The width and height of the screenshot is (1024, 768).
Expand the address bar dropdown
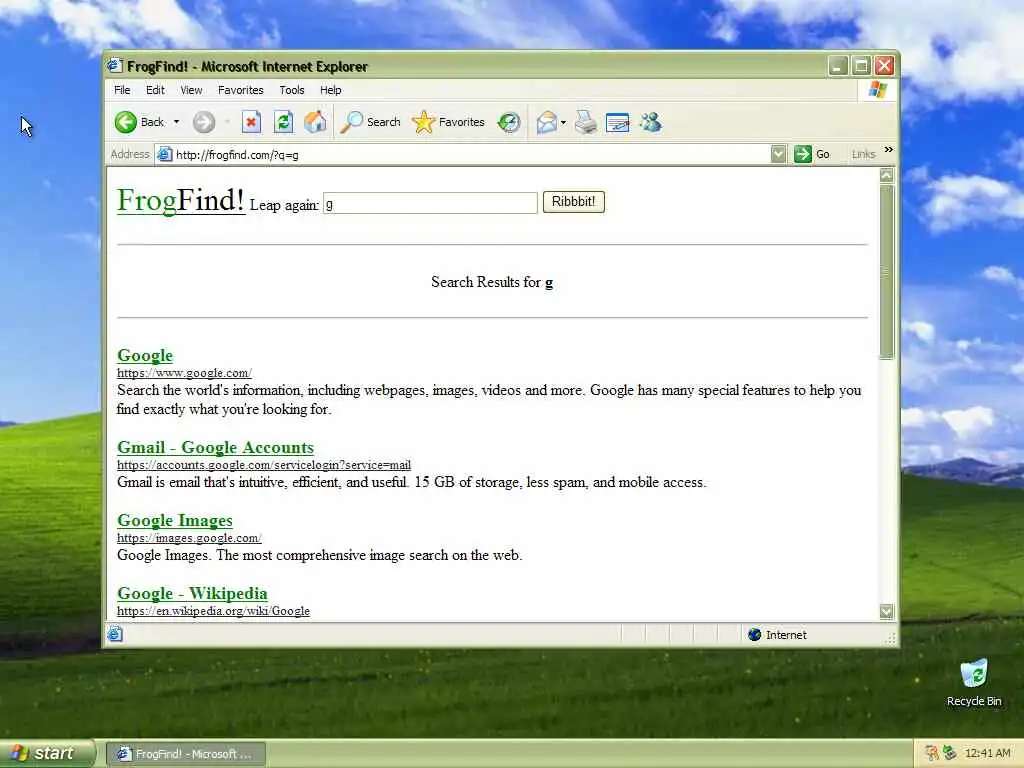coord(778,154)
